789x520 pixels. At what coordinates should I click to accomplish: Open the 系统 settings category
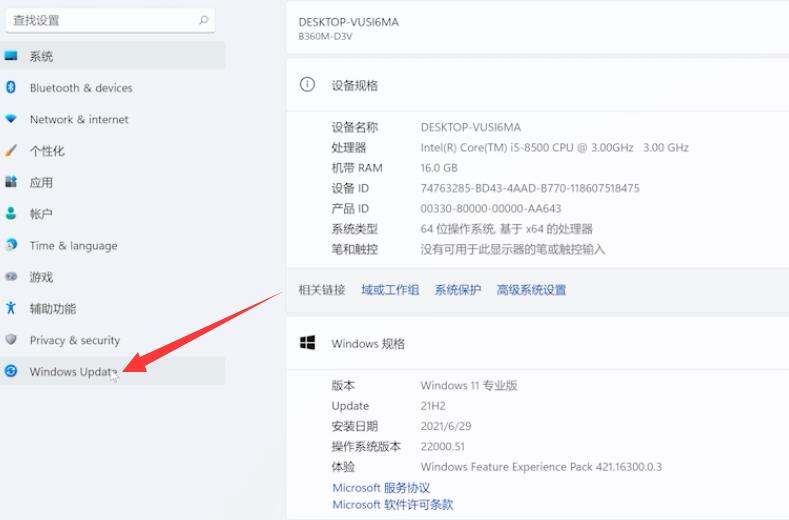(x=113, y=56)
